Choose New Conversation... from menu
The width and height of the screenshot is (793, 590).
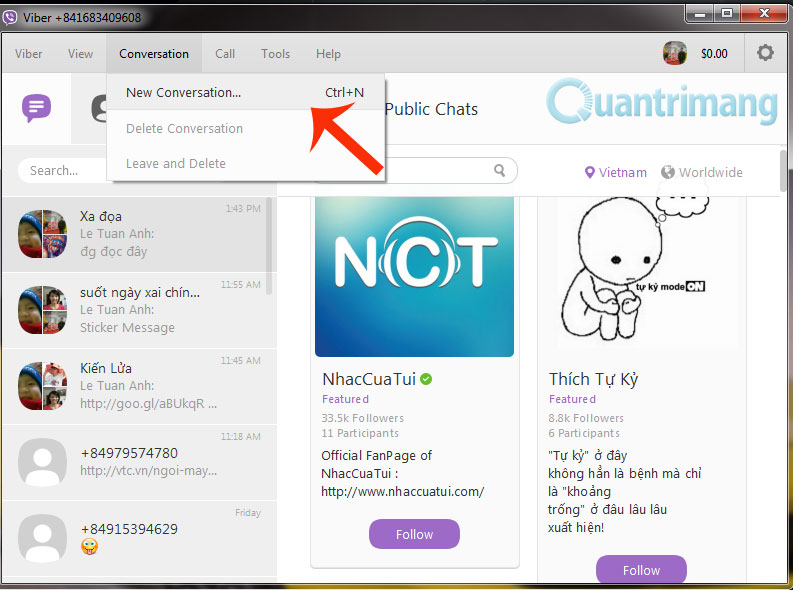tap(246, 93)
